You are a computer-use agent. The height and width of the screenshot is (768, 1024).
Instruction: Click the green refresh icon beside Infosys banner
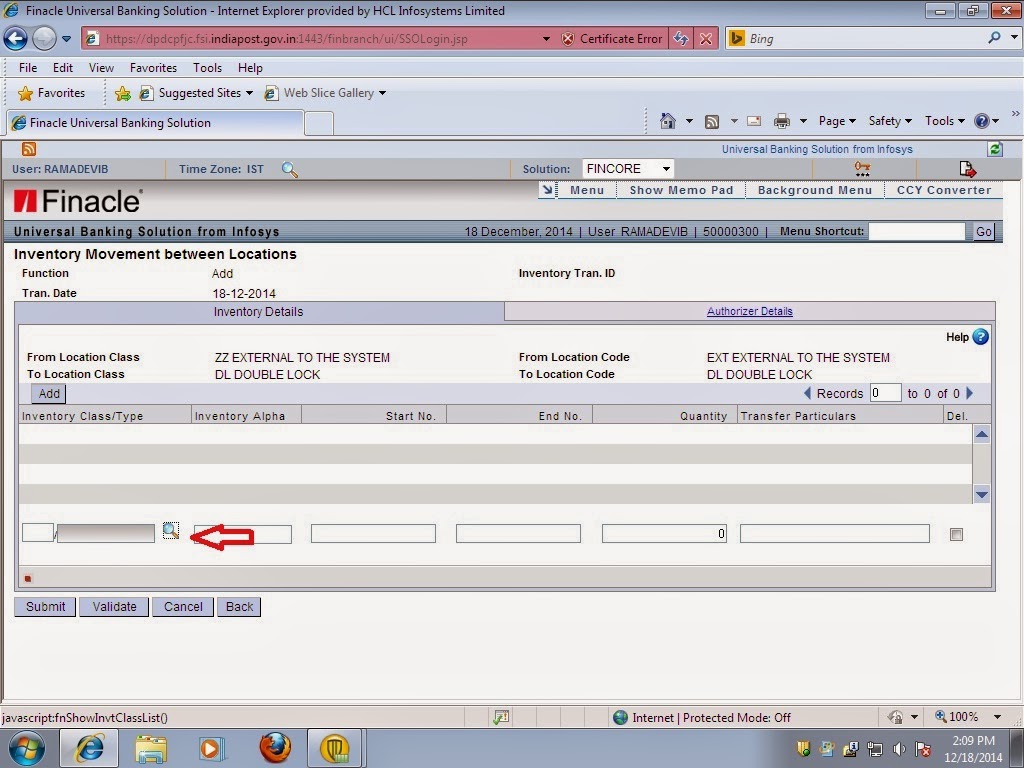994,148
